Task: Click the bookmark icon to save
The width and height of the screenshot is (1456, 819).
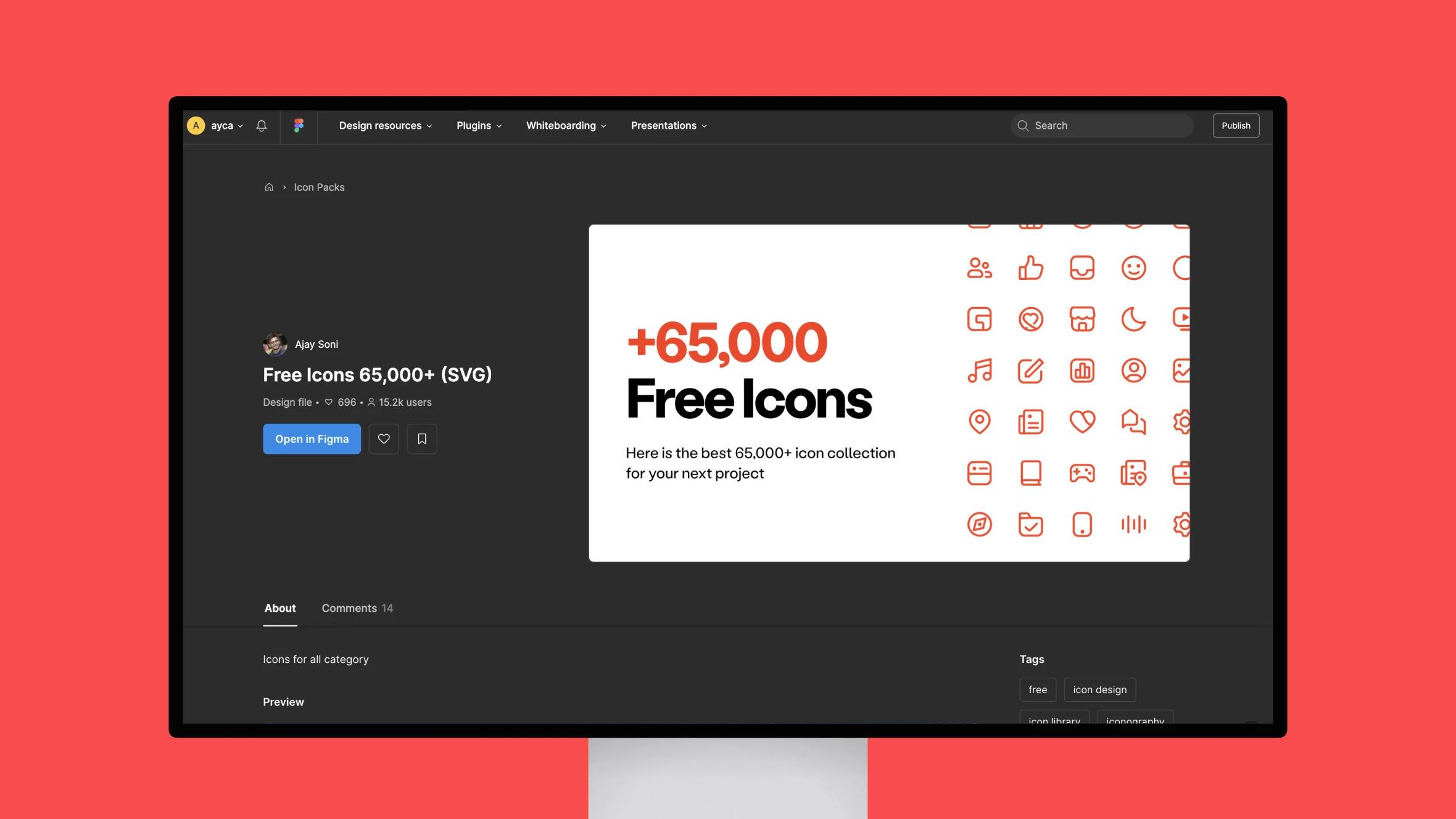Action: (x=421, y=438)
